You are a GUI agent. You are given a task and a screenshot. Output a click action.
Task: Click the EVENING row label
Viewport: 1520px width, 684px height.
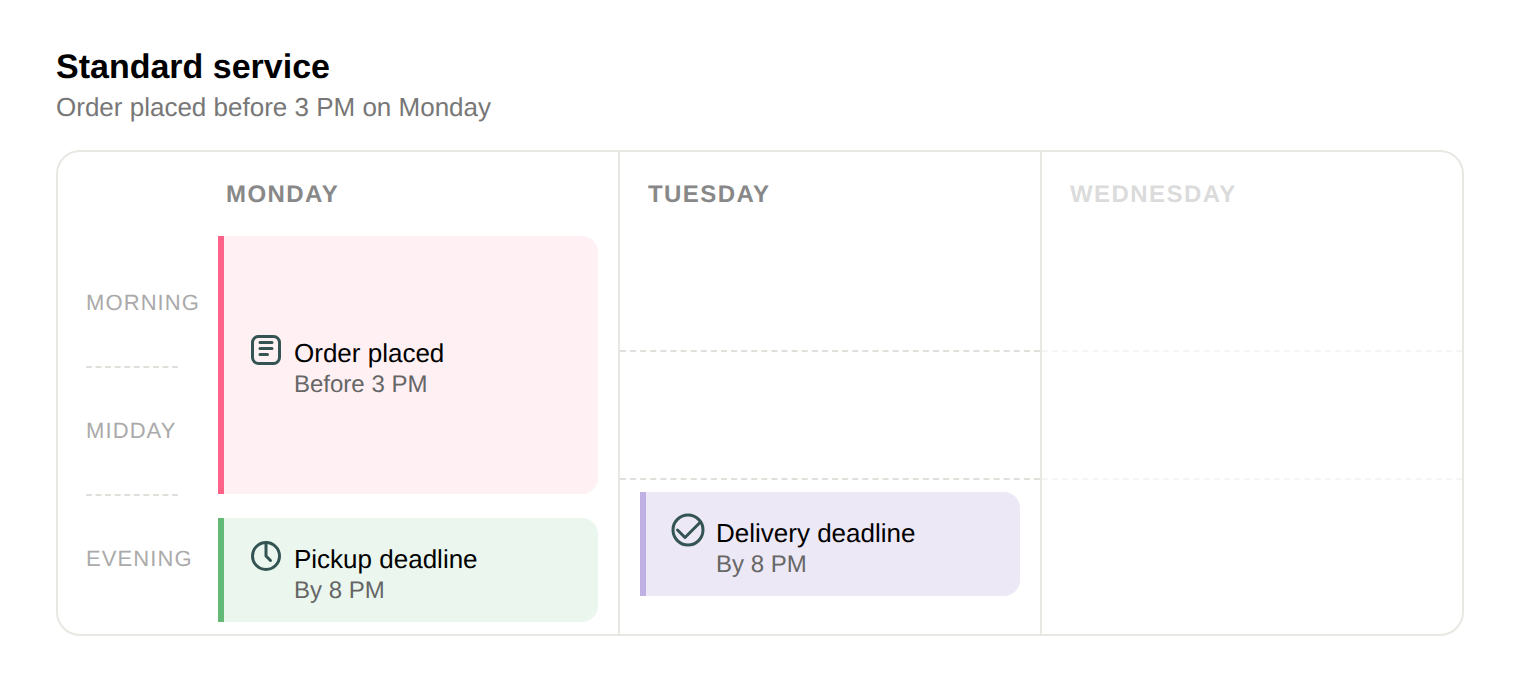coord(139,559)
